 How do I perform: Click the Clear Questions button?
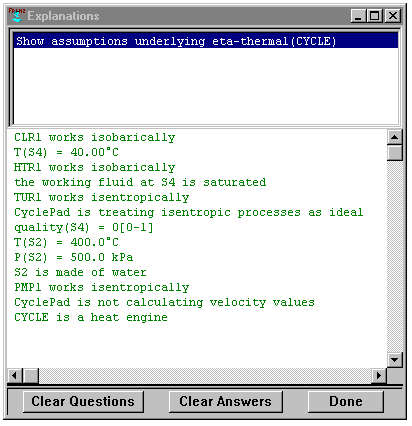point(83,401)
